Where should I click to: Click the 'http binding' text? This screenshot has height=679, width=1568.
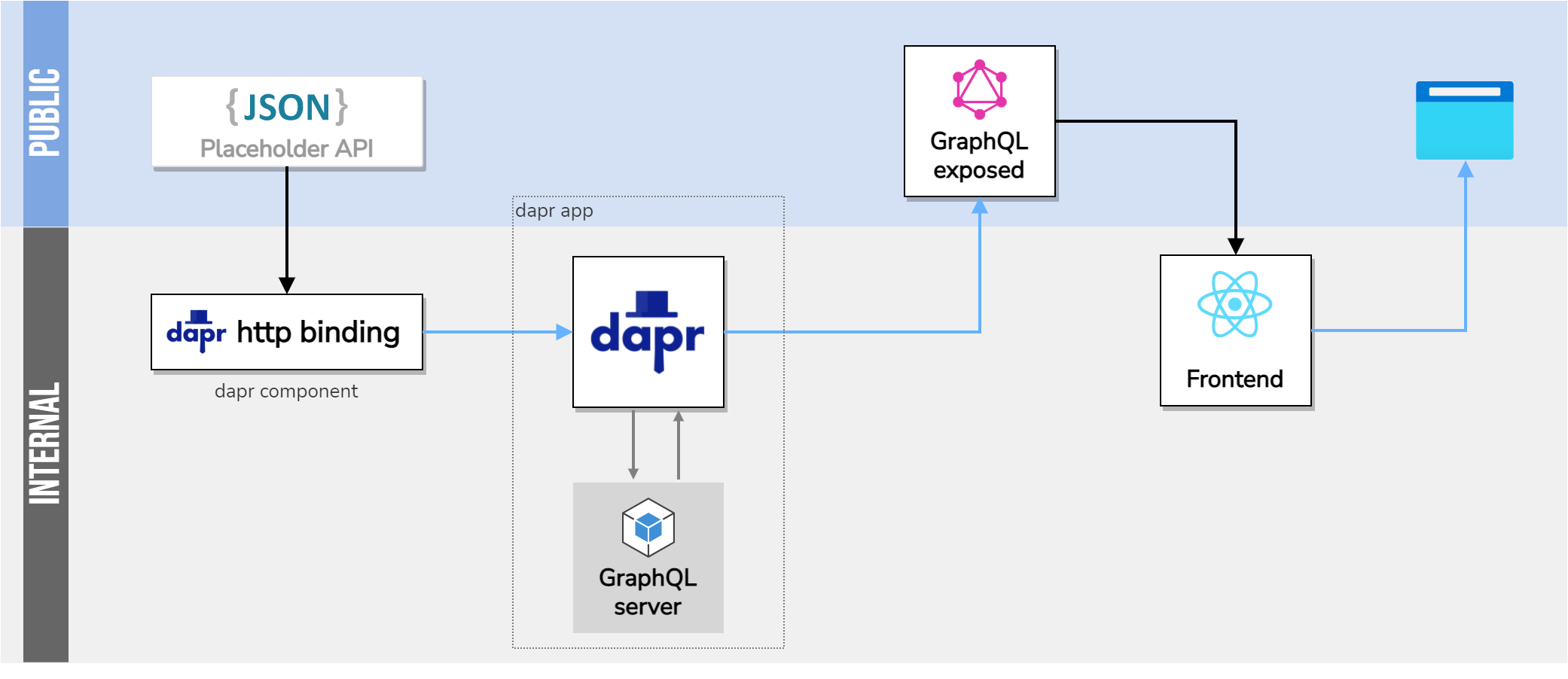[x=319, y=332]
